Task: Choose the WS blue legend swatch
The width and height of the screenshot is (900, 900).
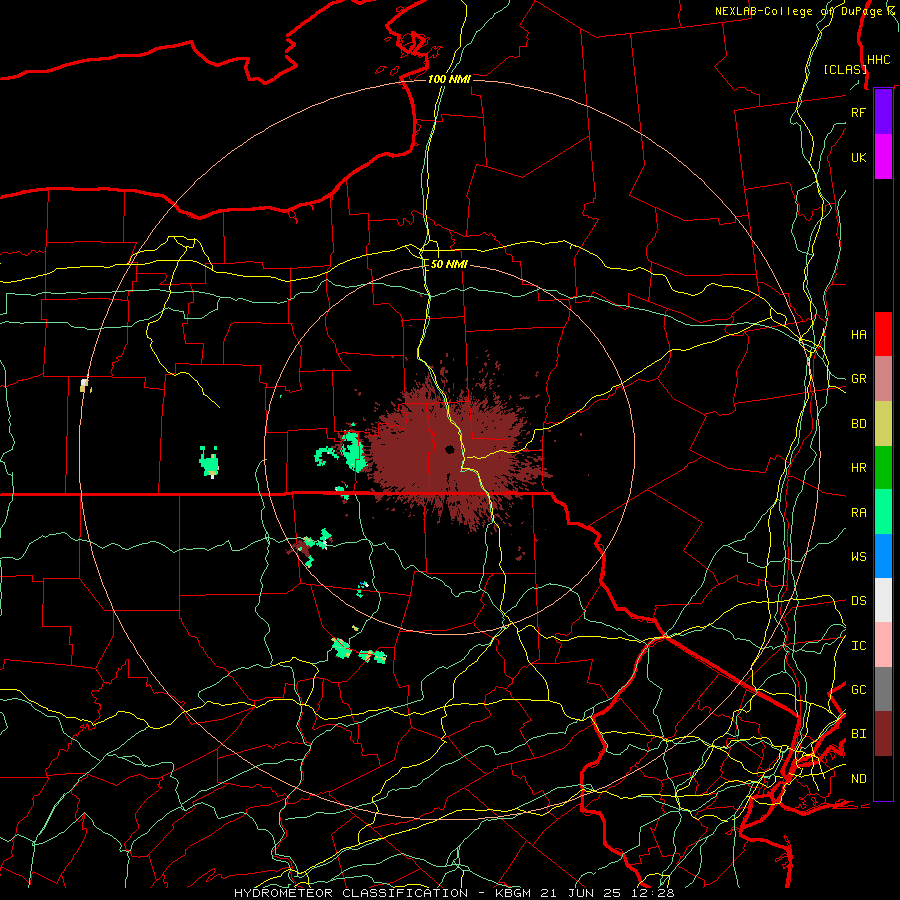Action: pos(883,556)
